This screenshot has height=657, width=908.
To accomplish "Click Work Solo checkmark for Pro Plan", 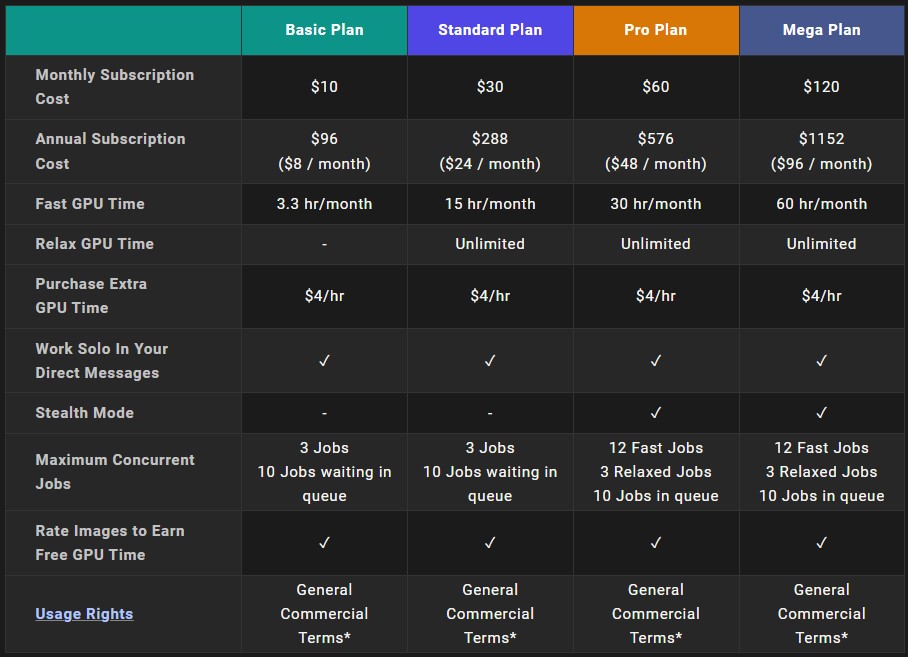I will tap(656, 361).
